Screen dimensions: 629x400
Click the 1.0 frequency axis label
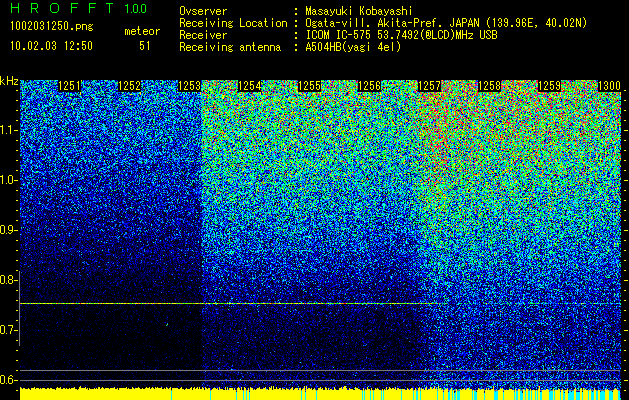(x=8, y=180)
